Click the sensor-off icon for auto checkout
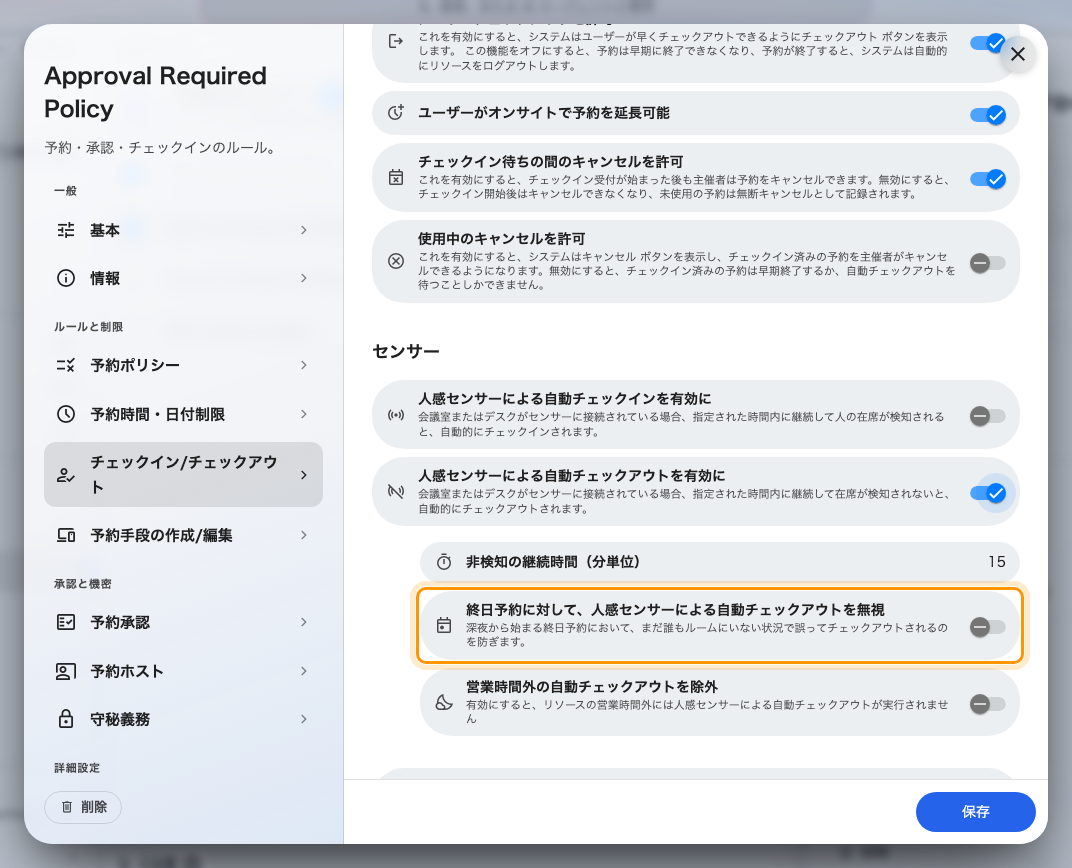Viewport: 1072px width, 868px height. [396, 491]
